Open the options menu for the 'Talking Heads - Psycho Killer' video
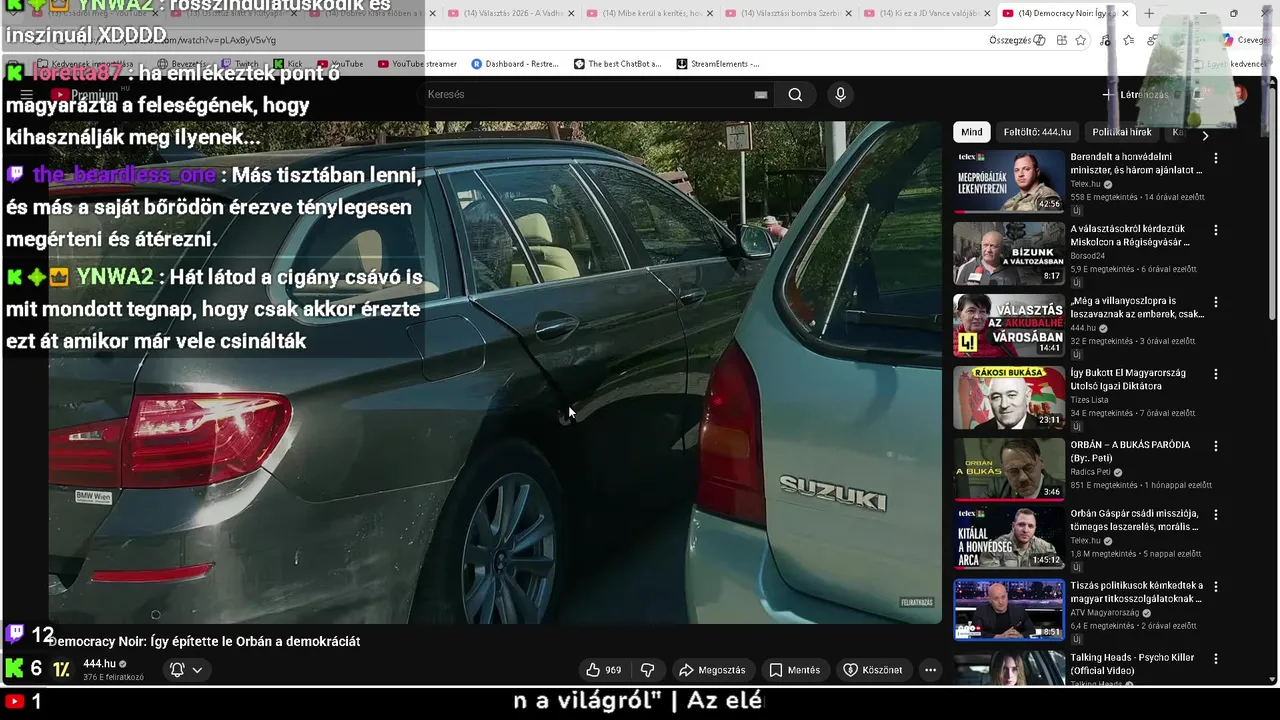Image resolution: width=1280 pixels, height=720 pixels. pyautogui.click(x=1216, y=659)
